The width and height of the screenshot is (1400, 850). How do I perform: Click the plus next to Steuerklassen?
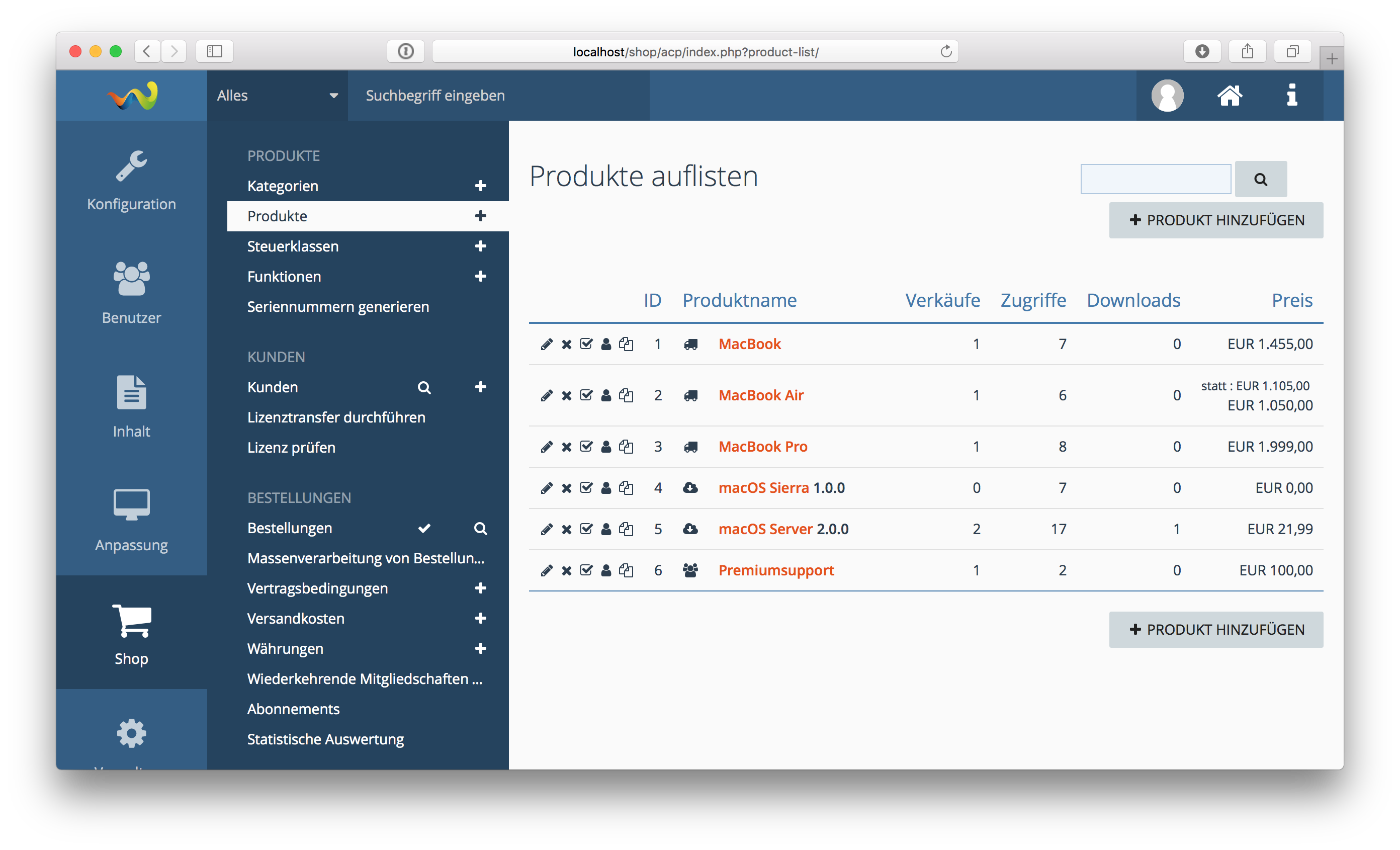(x=480, y=246)
